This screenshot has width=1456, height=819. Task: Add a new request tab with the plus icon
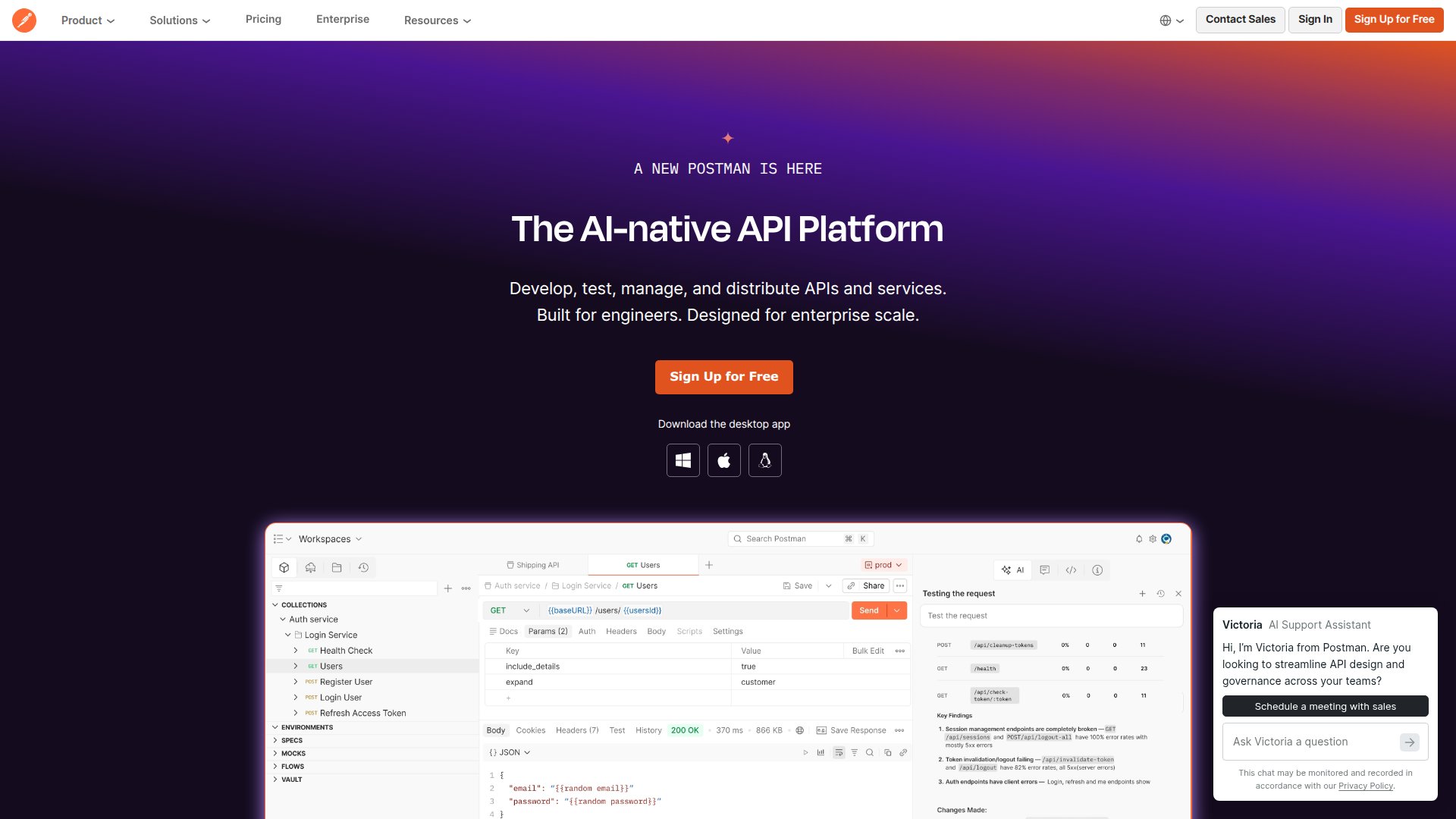pos(709,565)
